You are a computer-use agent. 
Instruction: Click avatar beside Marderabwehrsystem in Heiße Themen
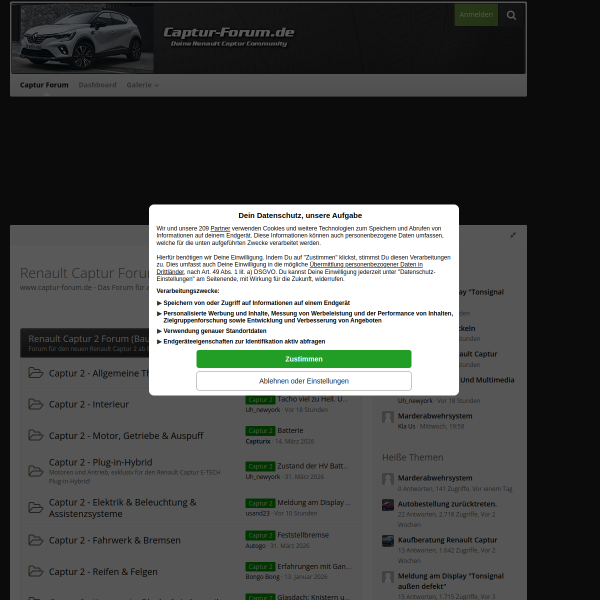click(388, 479)
